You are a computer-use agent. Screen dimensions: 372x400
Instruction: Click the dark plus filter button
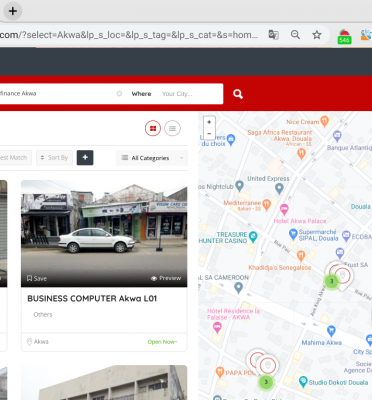pos(85,157)
